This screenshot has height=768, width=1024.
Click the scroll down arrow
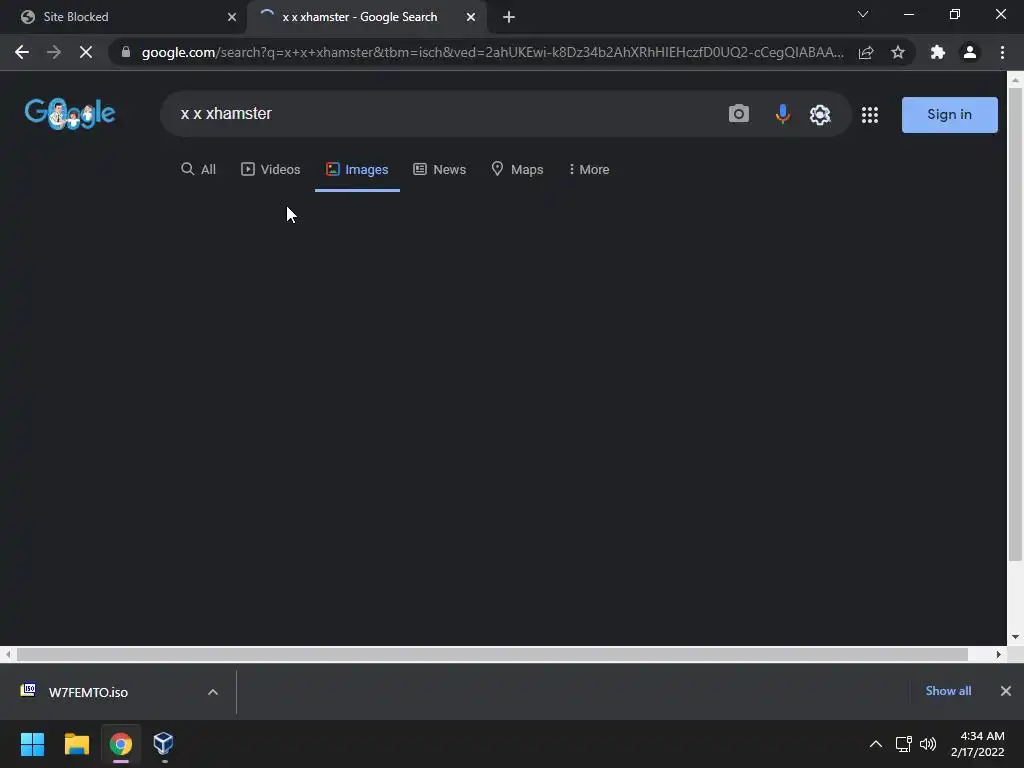click(x=1015, y=637)
